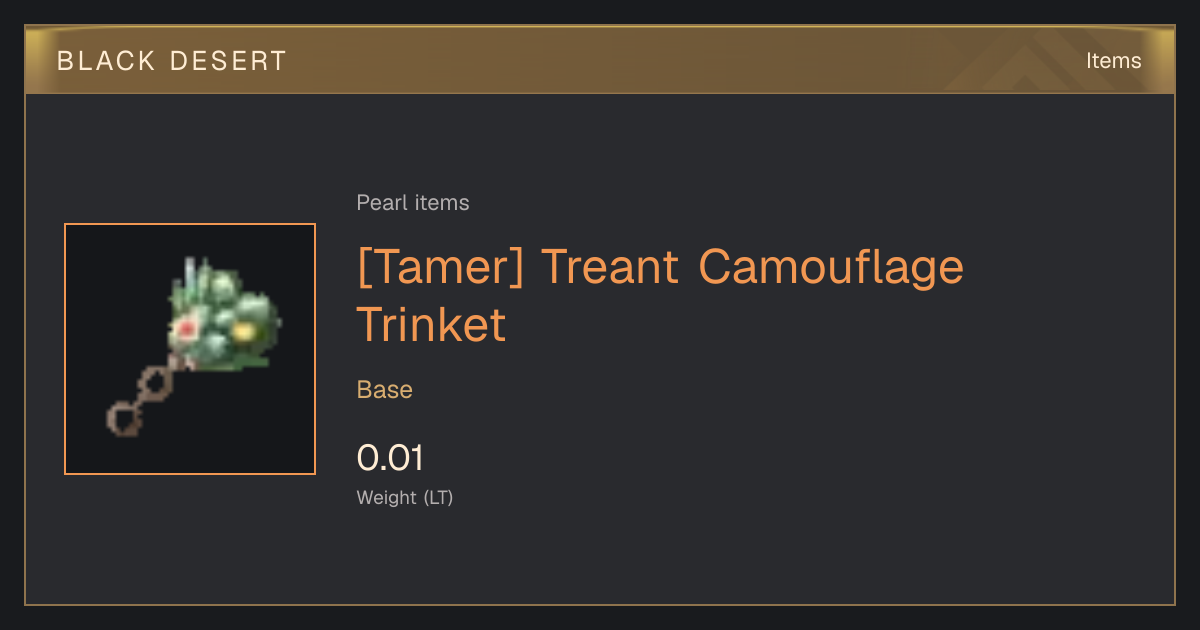Viewport: 1200px width, 630px height.
Task: Select the Pearl items category label
Action: (x=413, y=203)
